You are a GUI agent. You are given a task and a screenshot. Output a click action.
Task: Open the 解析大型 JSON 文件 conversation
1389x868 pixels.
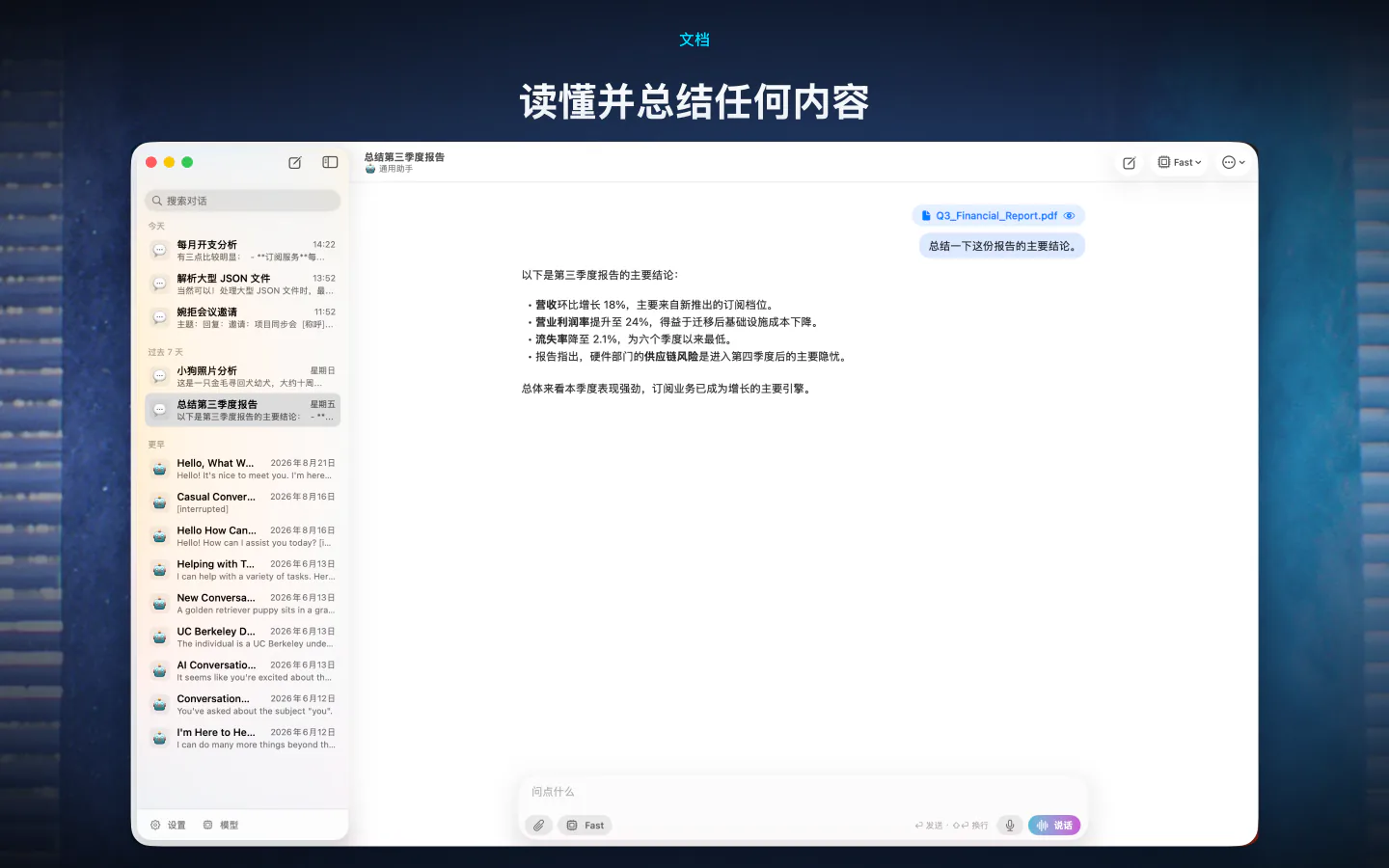tap(242, 285)
